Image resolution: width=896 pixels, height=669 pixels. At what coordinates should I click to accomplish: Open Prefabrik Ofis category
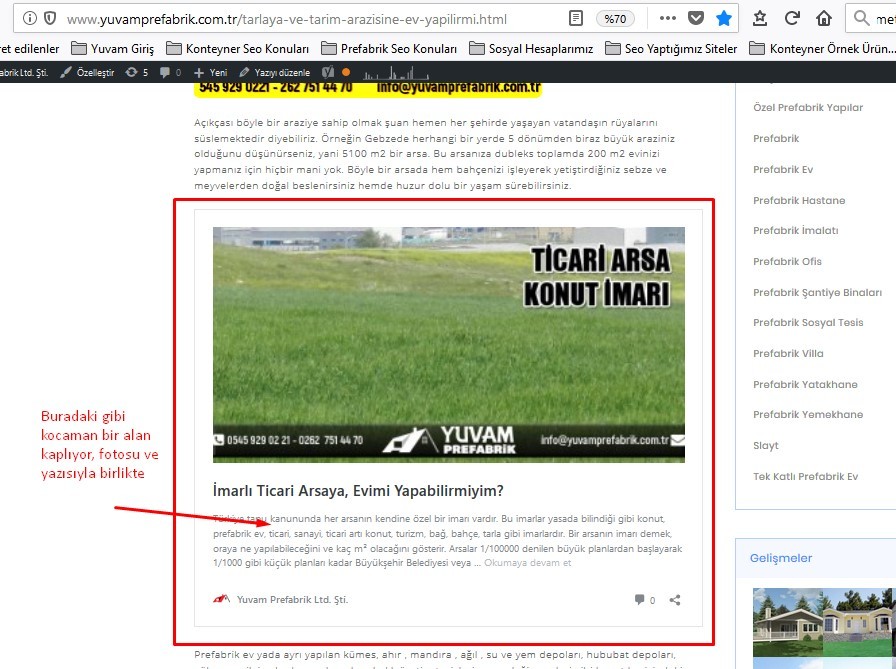(x=787, y=261)
